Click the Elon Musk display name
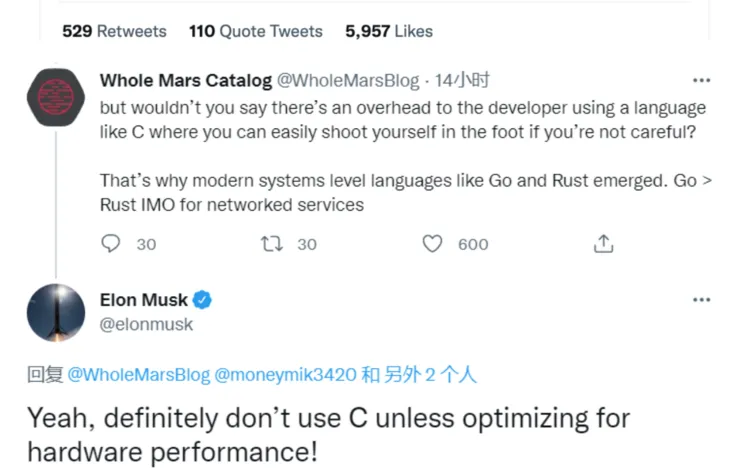Screen dimensions: 732x471 144,300
